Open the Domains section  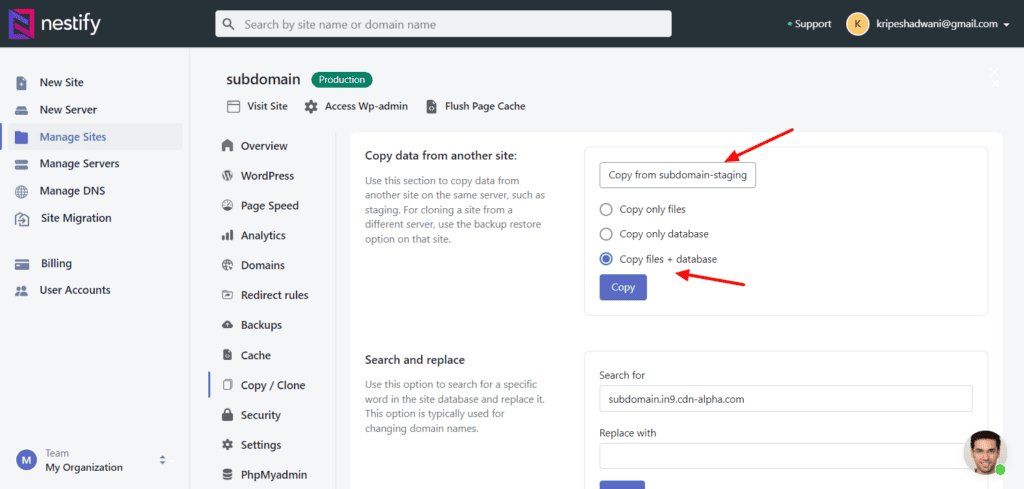tap(263, 266)
